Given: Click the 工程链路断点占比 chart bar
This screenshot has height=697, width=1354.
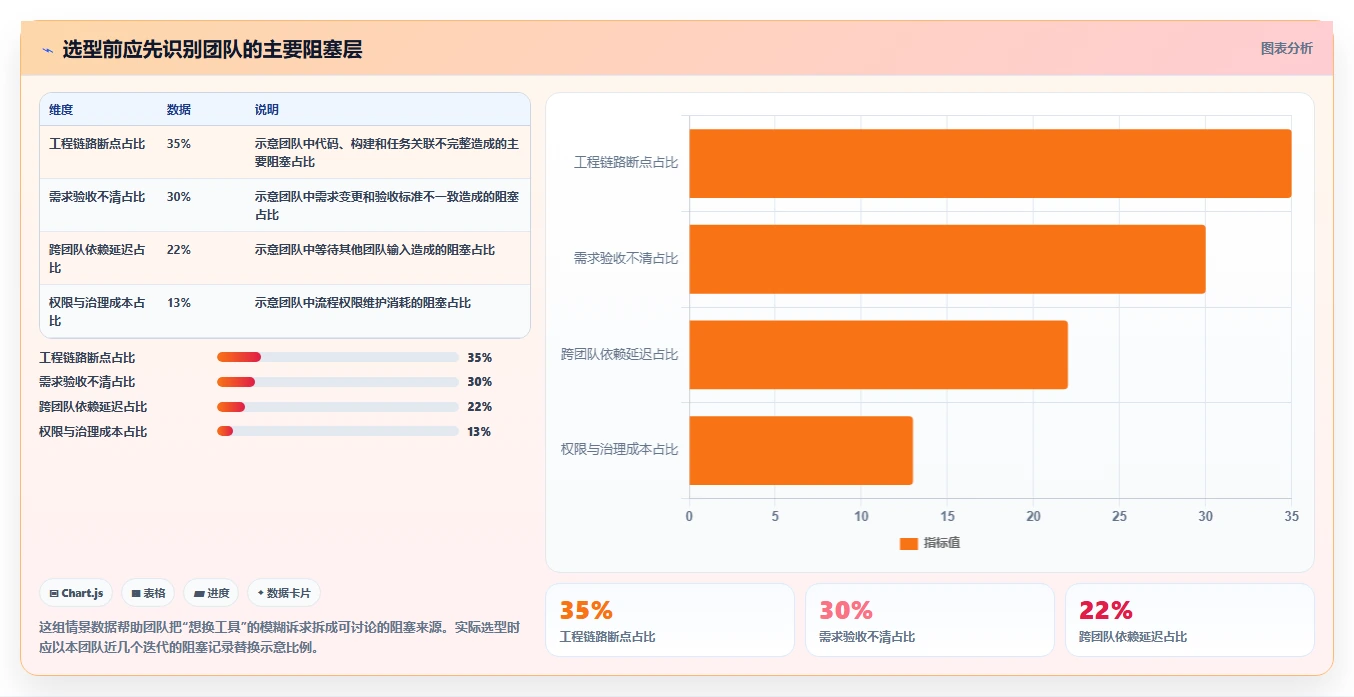Looking at the screenshot, I should 990,163.
